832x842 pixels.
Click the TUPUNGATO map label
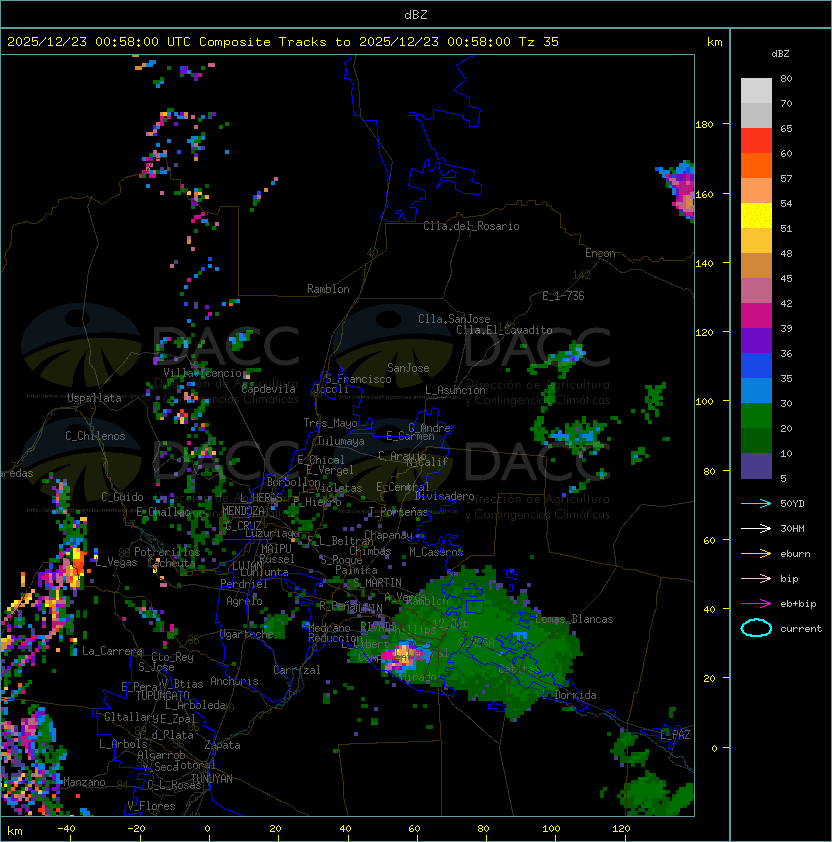pos(162,695)
